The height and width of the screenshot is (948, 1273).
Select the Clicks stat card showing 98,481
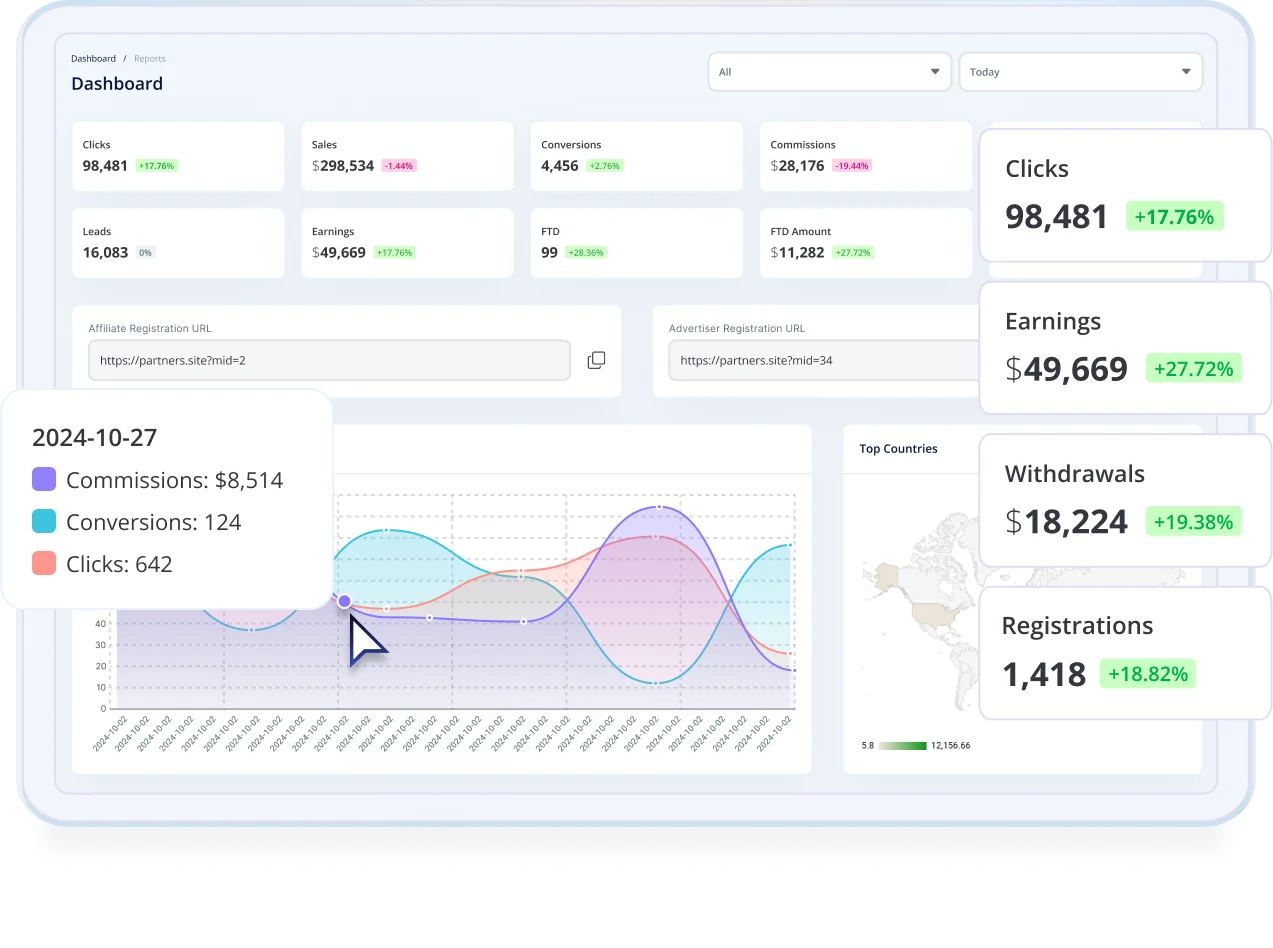(x=177, y=156)
